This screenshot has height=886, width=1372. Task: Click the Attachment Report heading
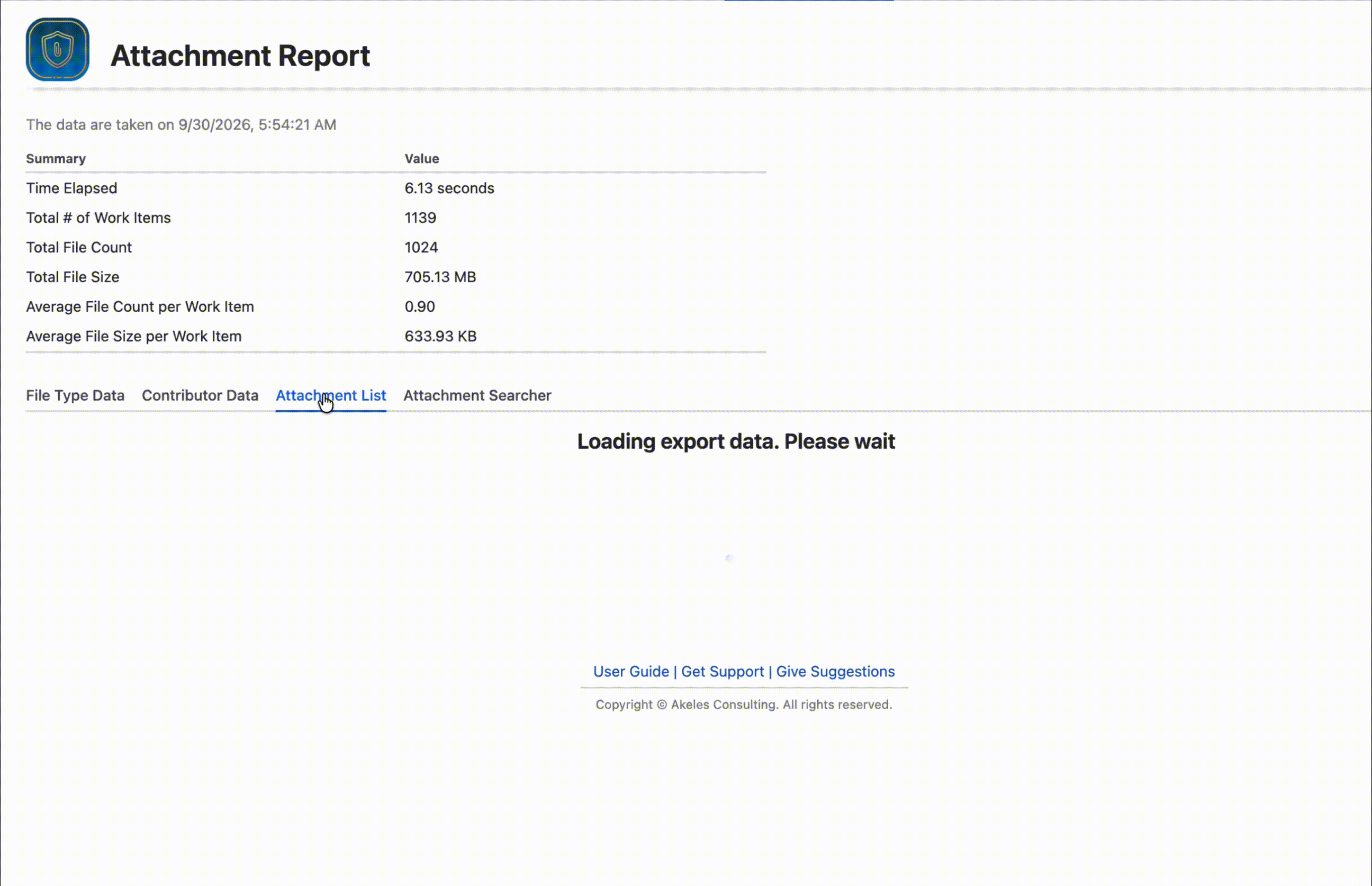(x=240, y=56)
